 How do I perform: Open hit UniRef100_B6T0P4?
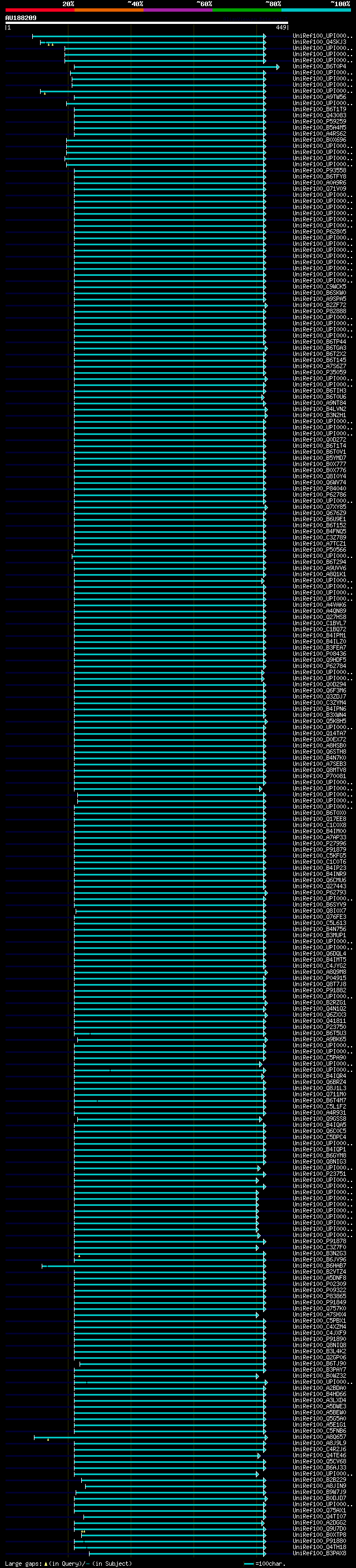319,66
